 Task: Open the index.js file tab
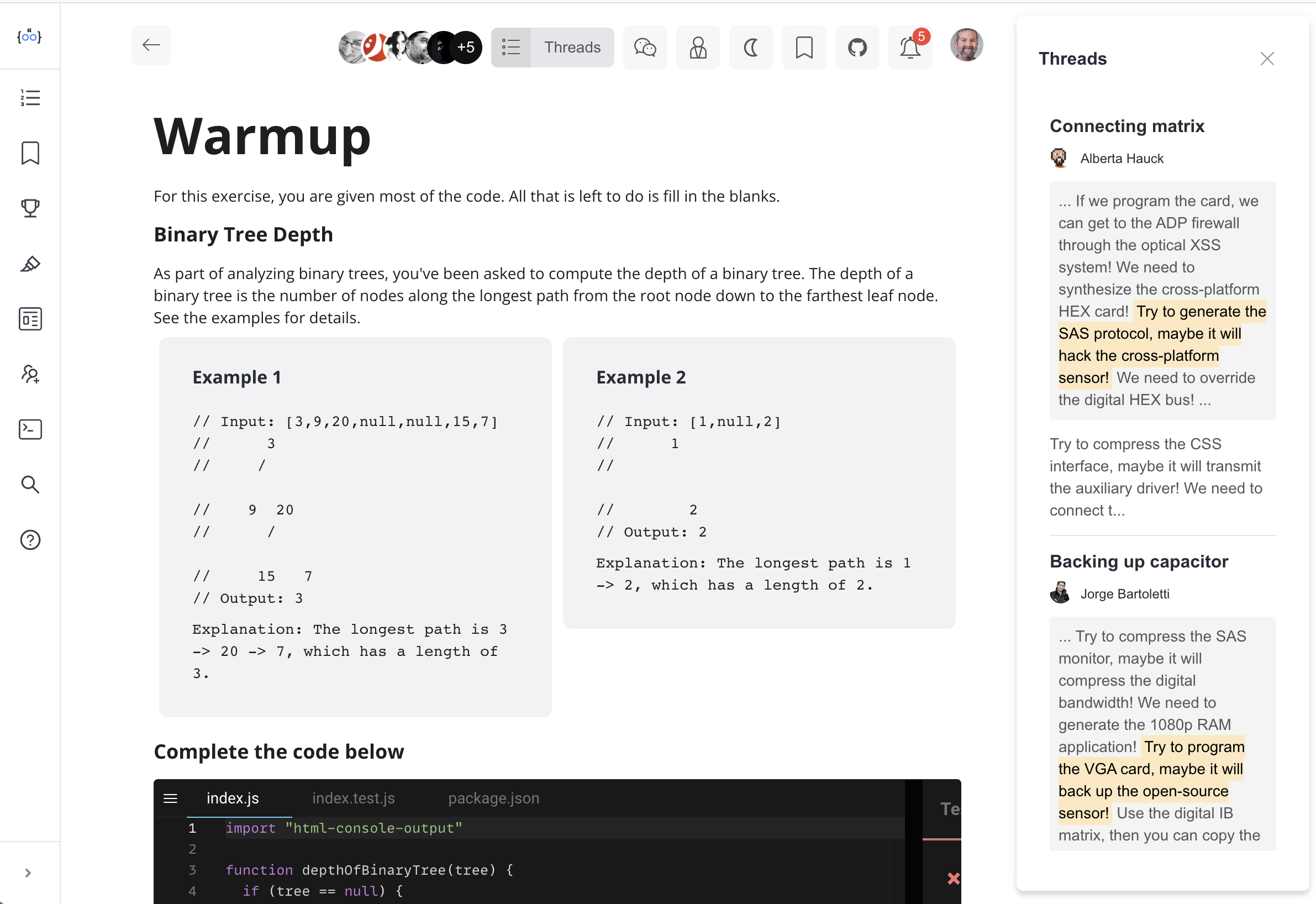point(232,799)
